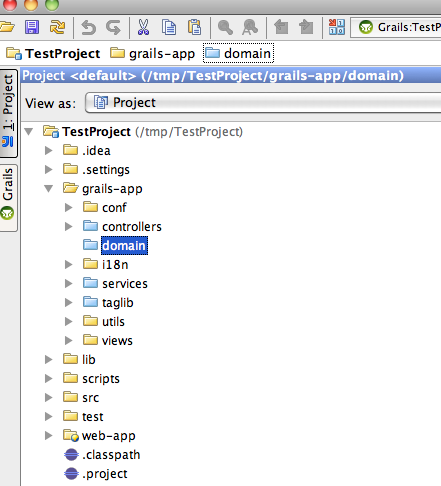Viewport: 441px width, 486px height.
Task: Click the Paste clipboard icon
Action: (195, 27)
